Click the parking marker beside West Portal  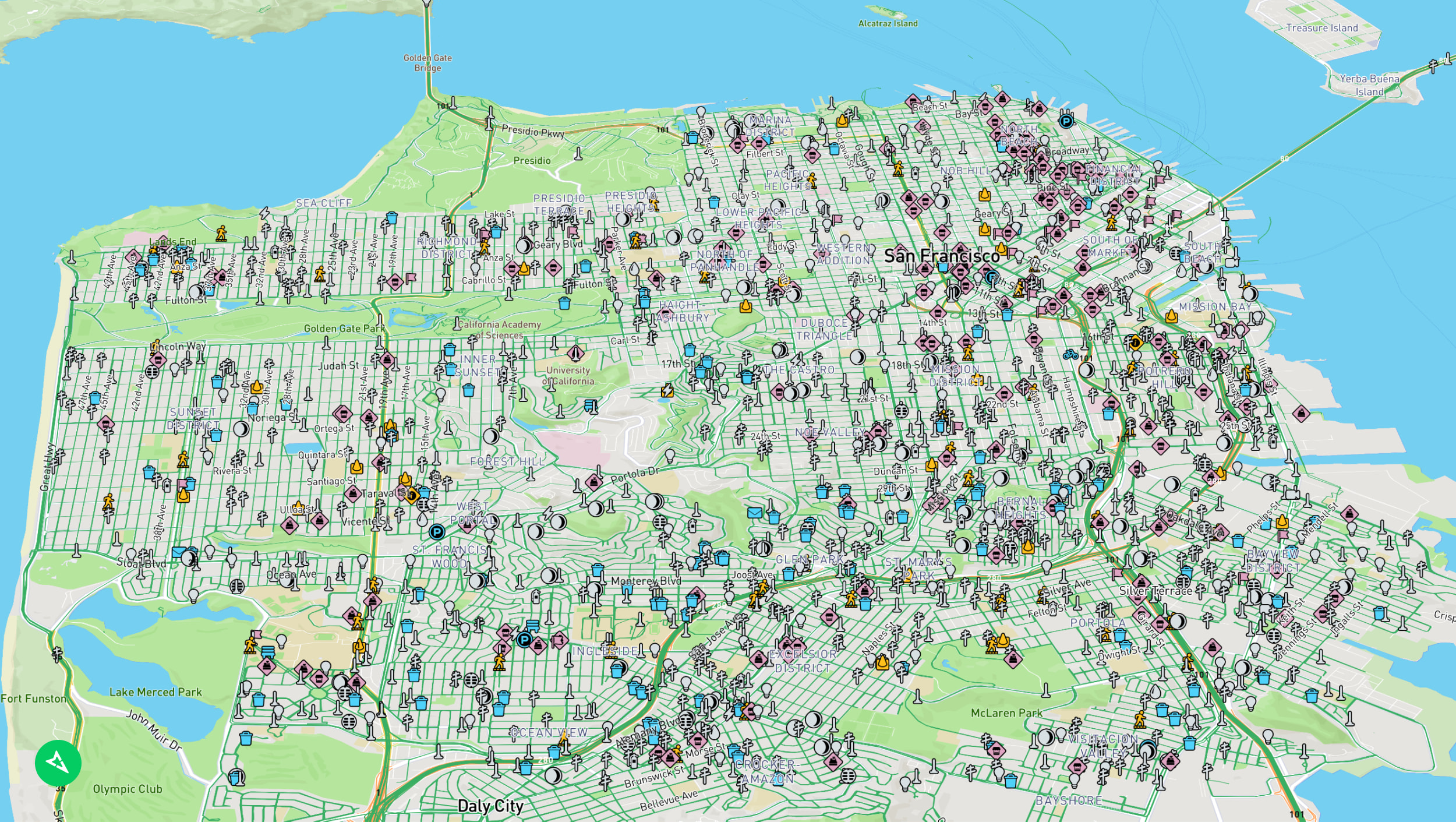click(437, 532)
